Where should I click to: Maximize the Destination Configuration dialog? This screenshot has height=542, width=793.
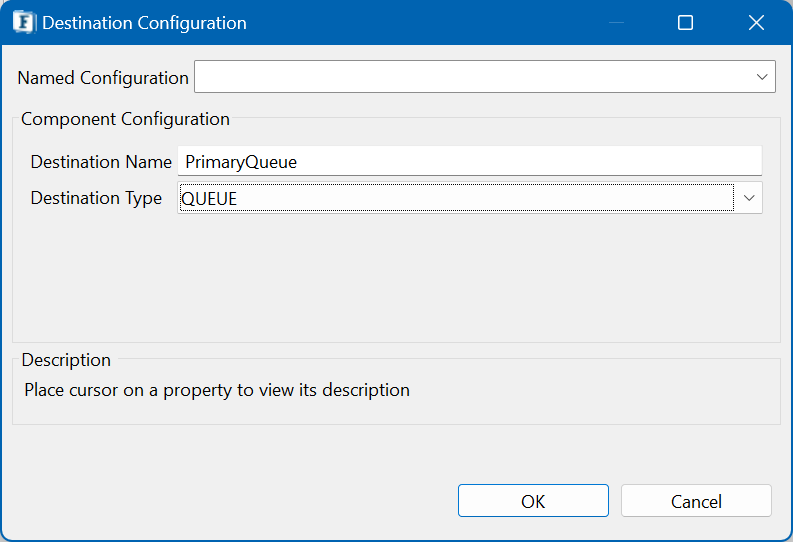(x=685, y=23)
